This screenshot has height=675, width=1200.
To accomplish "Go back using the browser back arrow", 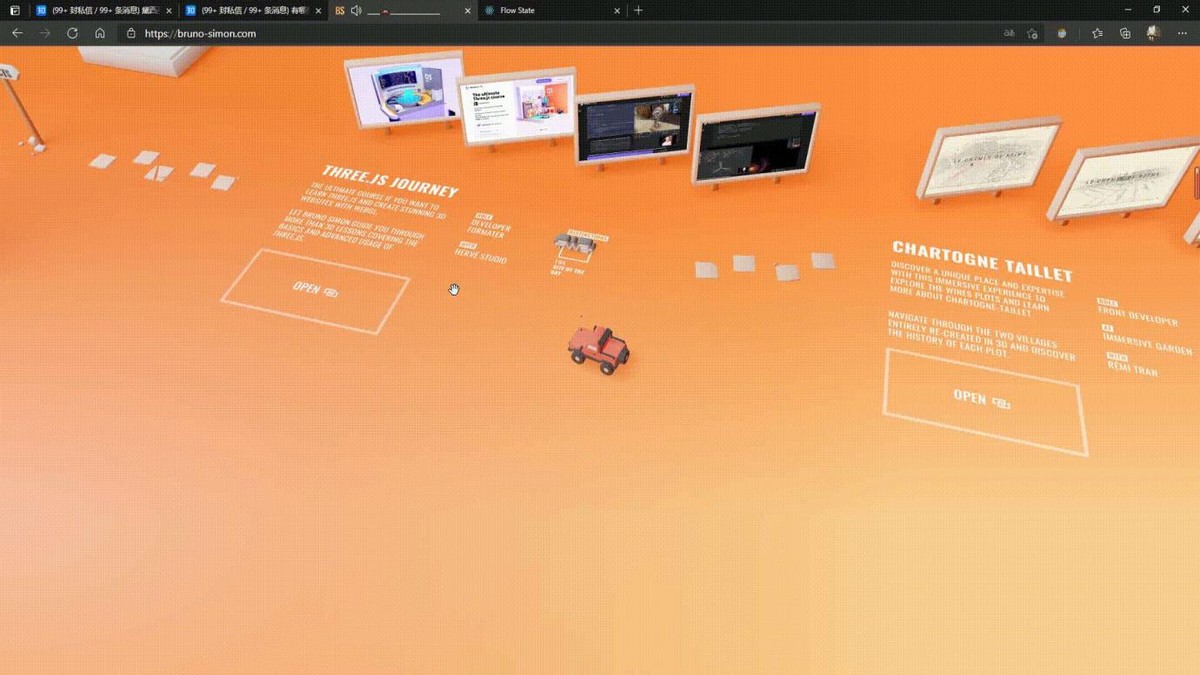I will (x=17, y=33).
